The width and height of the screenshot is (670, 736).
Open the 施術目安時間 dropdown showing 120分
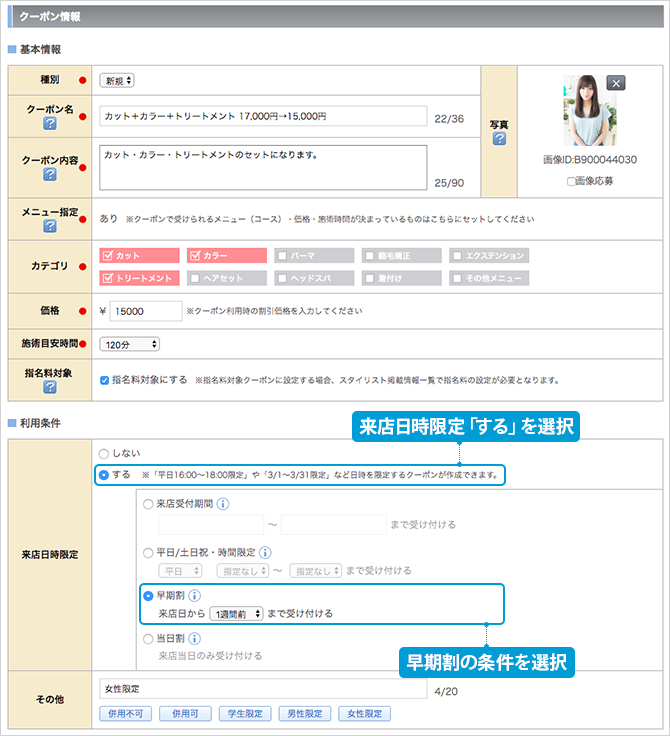130,344
